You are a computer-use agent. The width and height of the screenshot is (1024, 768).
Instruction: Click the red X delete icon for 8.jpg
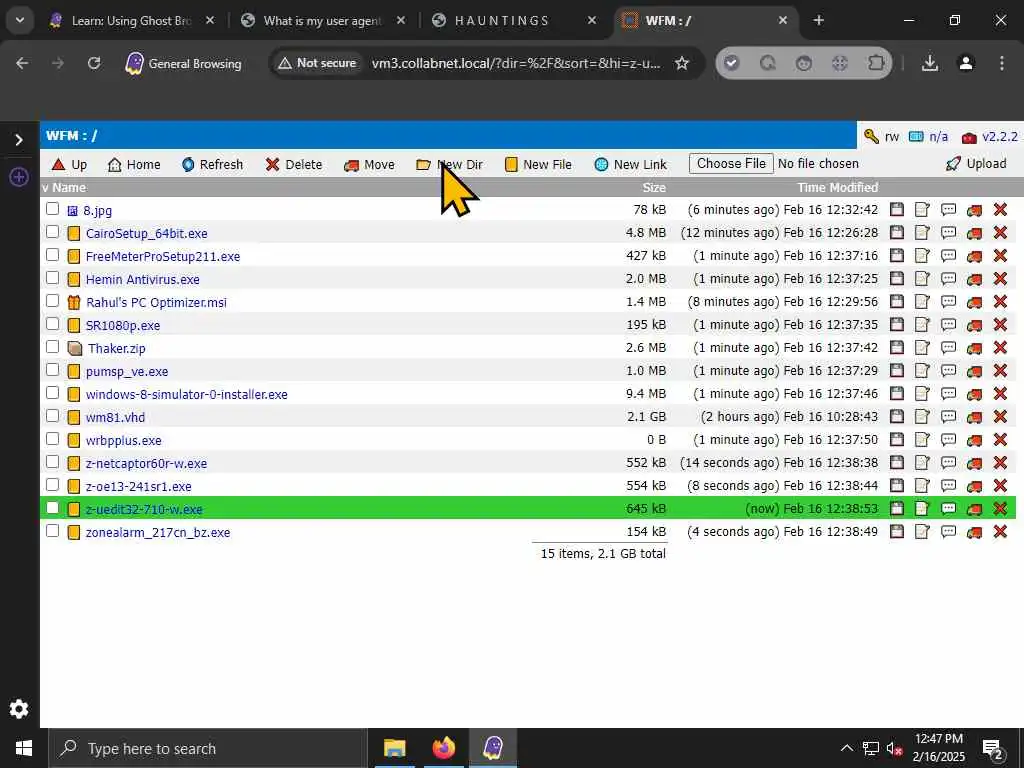(x=1000, y=210)
